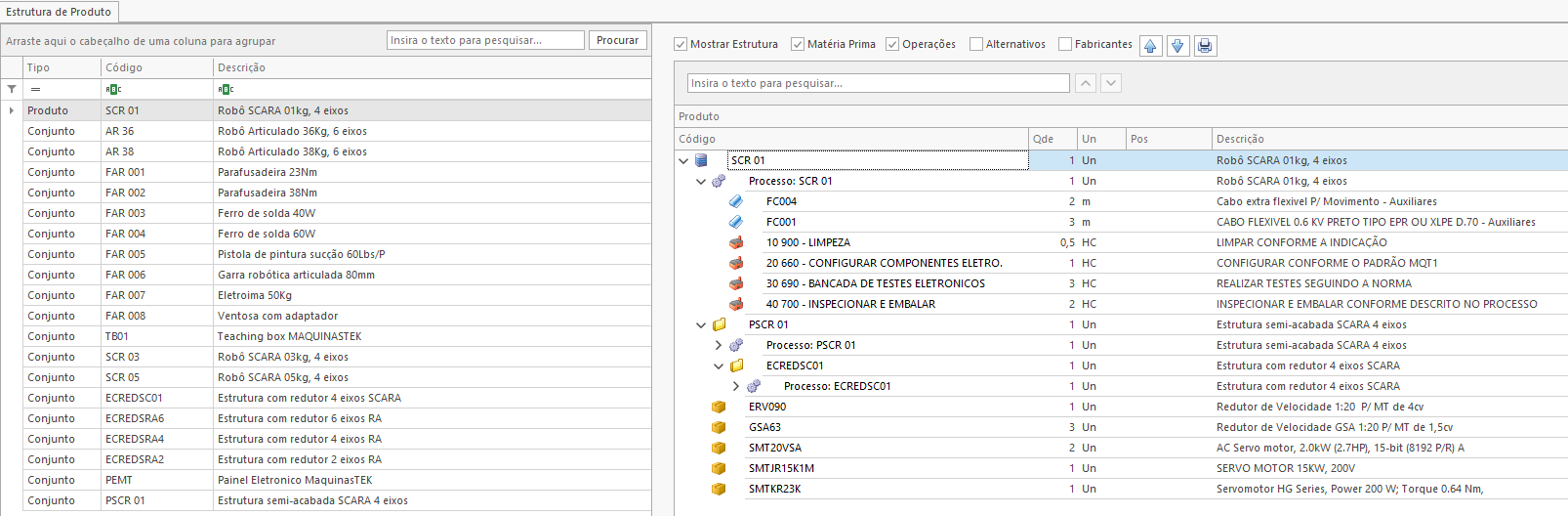Click the ERV090 component box icon
1568x516 pixels.
(x=719, y=407)
